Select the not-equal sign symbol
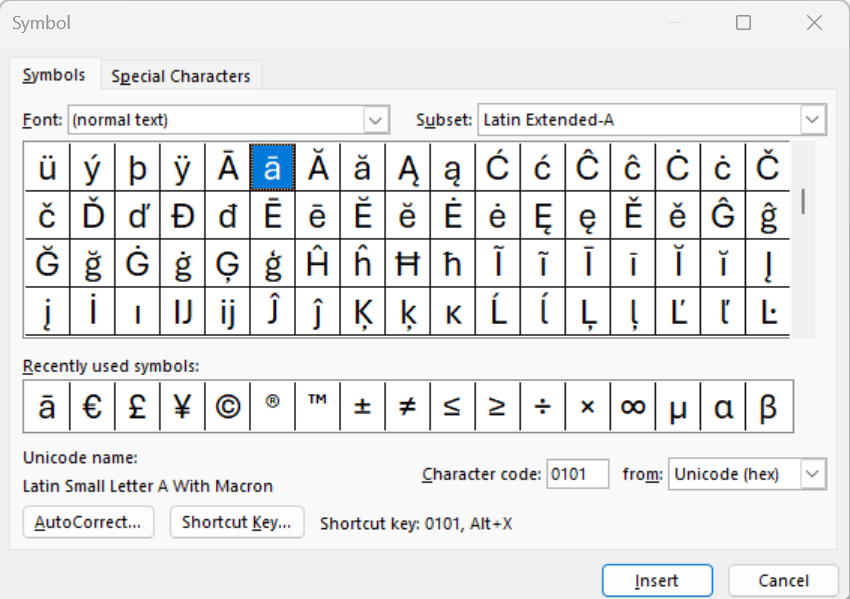 407,407
